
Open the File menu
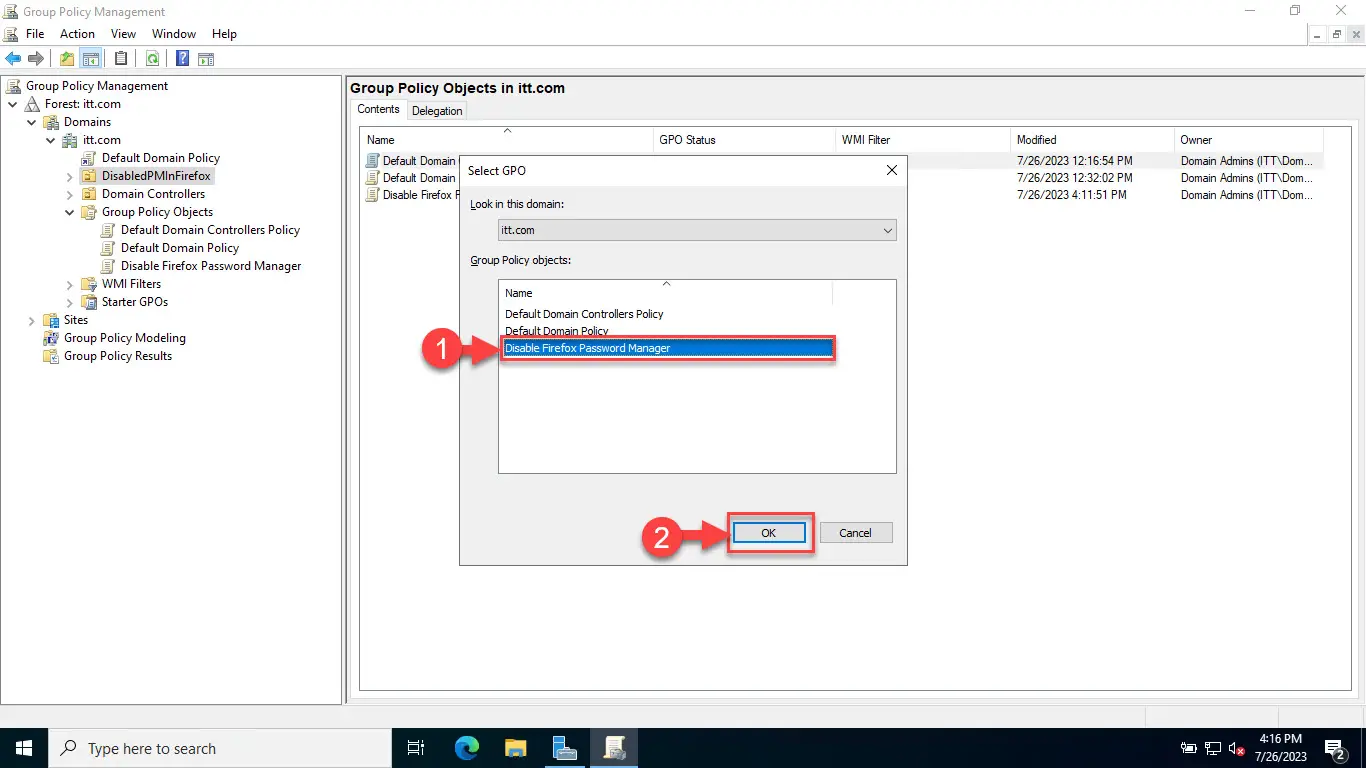[x=35, y=34]
